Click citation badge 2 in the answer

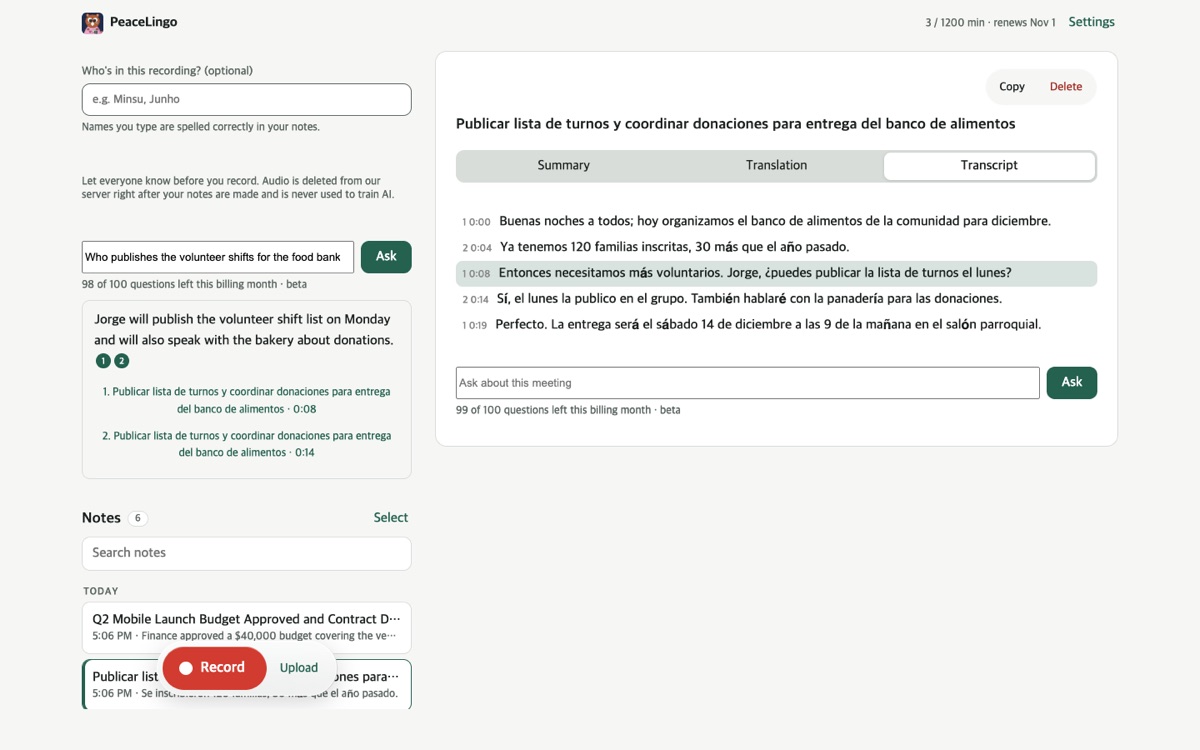pos(122,361)
